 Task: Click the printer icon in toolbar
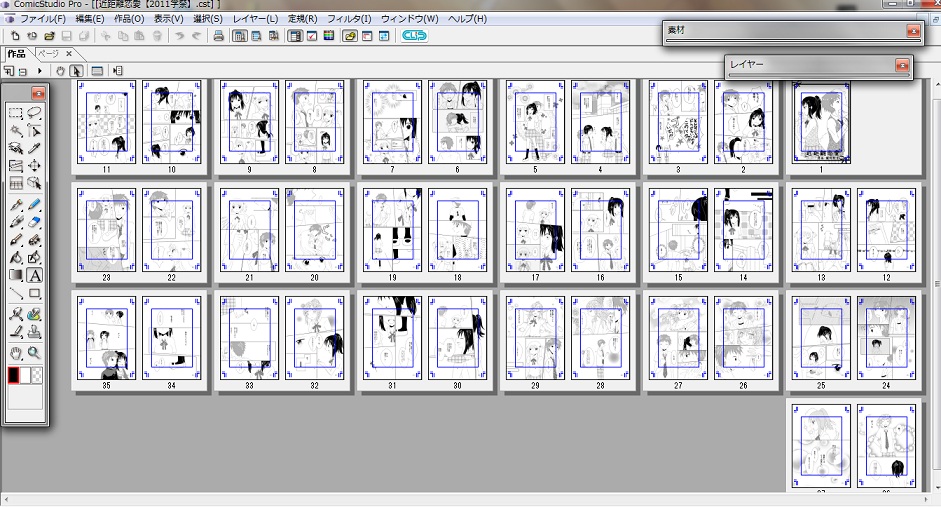pos(218,36)
